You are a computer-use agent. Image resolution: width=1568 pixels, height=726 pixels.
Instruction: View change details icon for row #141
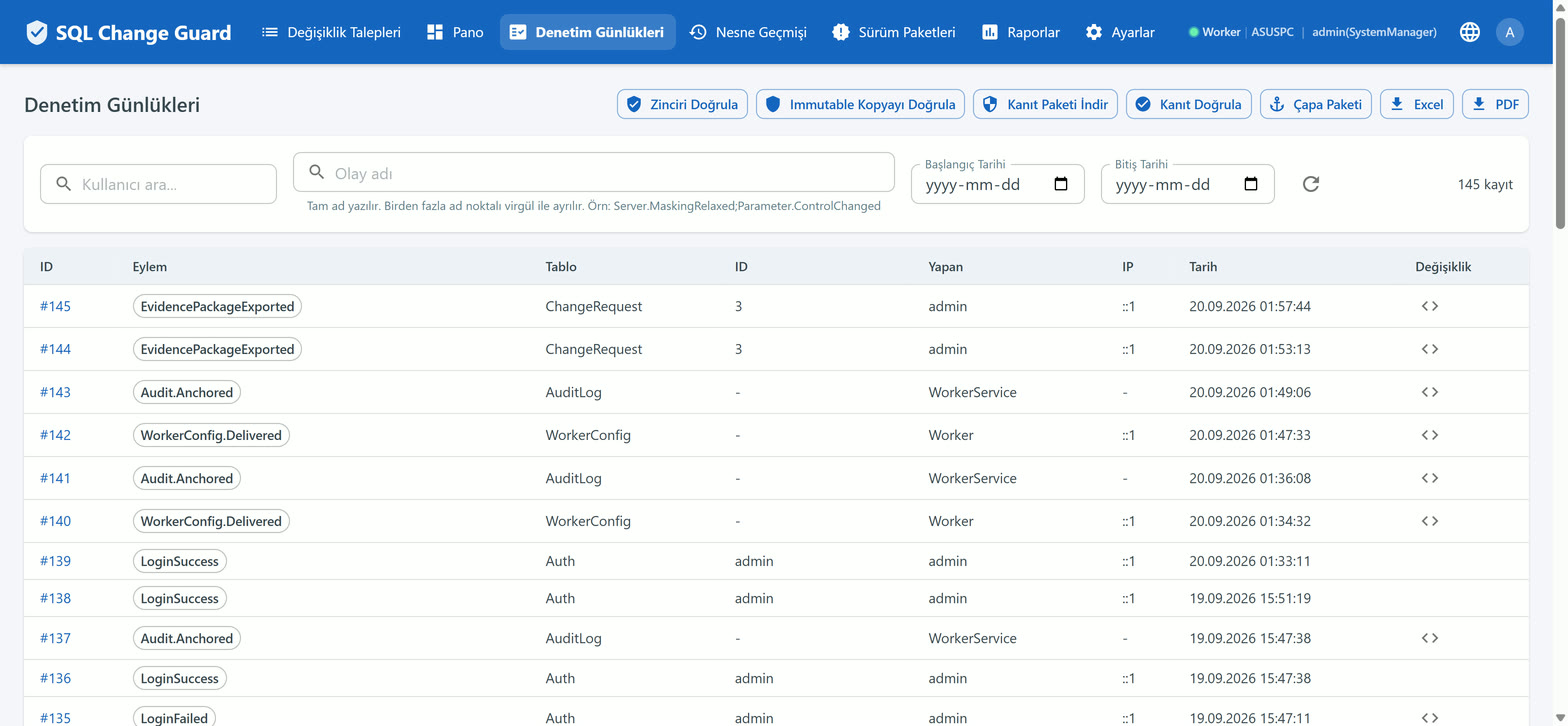tap(1430, 478)
